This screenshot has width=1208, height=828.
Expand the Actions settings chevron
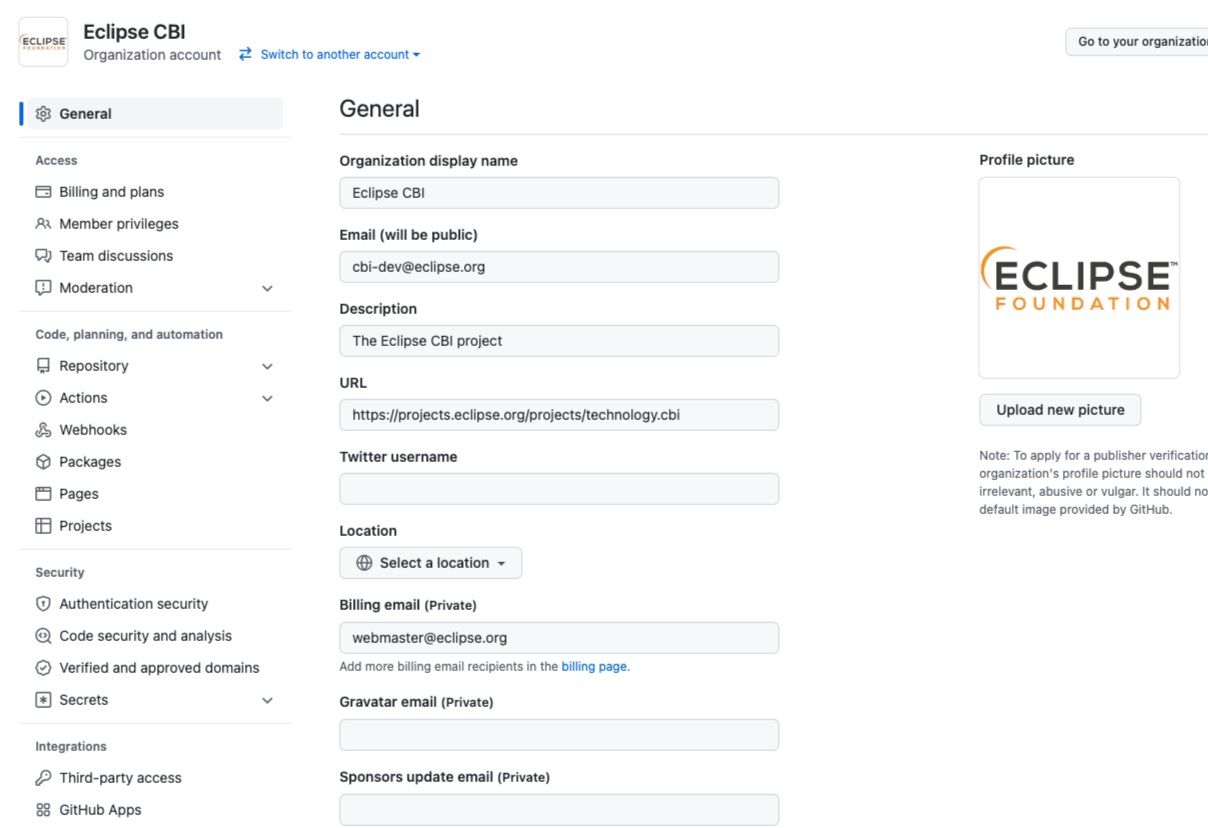[x=267, y=398]
